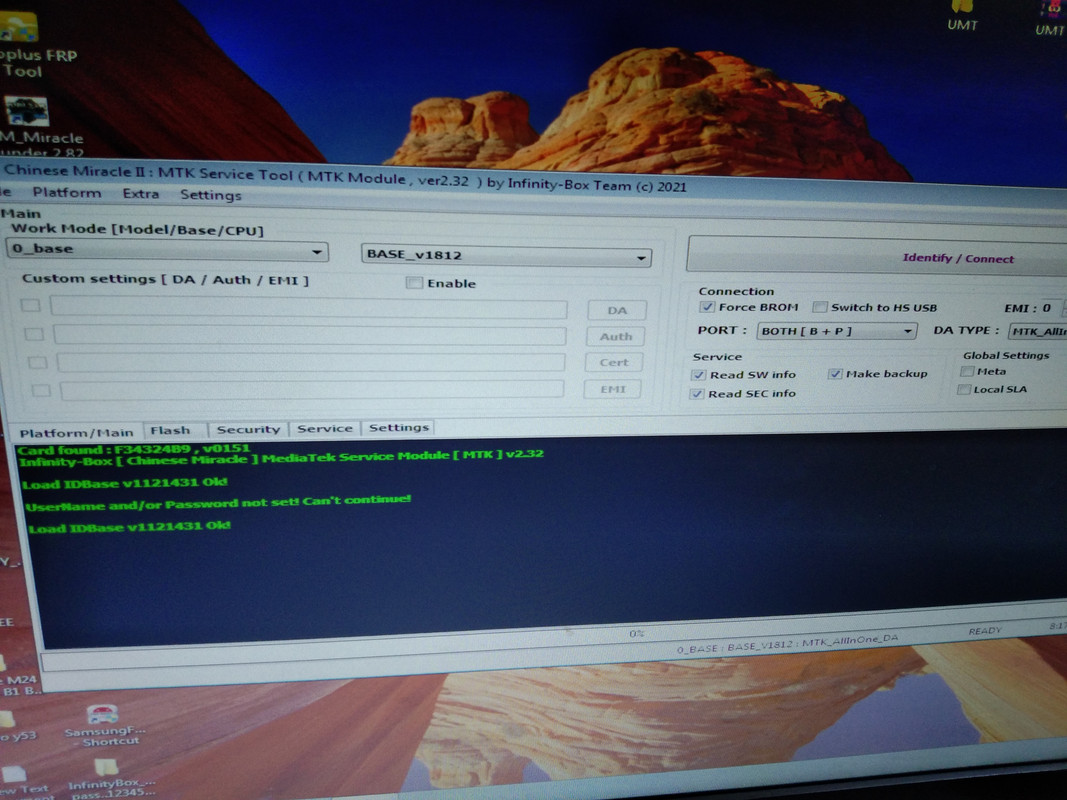Viewport: 1067px width, 800px height.
Task: Toggle Make backup checkbox
Action: coord(836,373)
